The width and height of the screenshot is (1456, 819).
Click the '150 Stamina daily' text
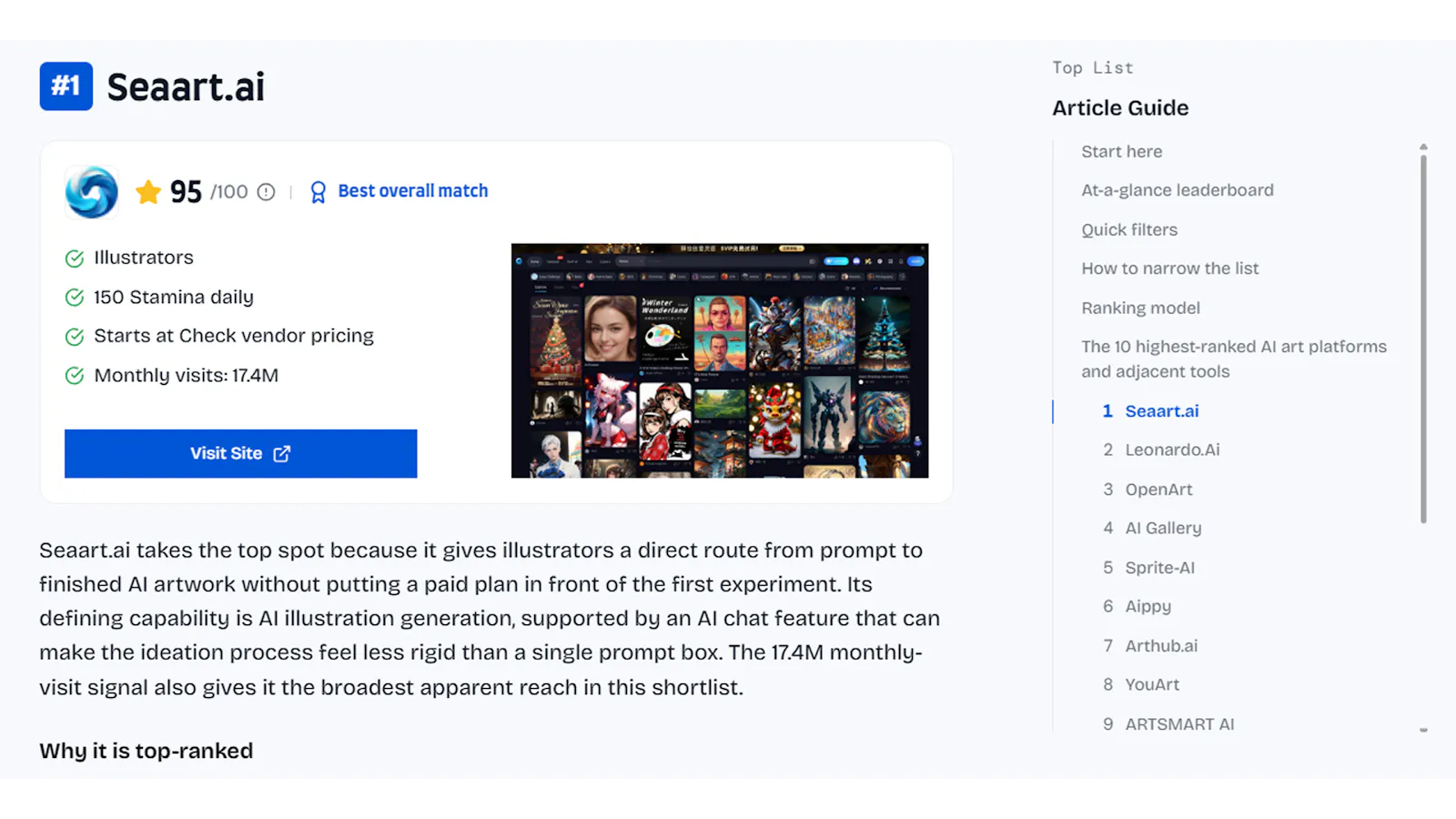pyautogui.click(x=174, y=298)
